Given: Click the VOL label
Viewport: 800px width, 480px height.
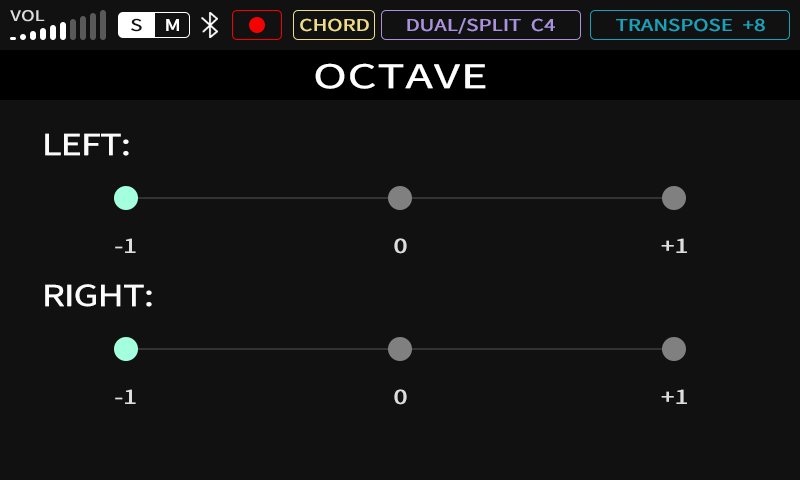Looking at the screenshot, I should click(27, 15).
